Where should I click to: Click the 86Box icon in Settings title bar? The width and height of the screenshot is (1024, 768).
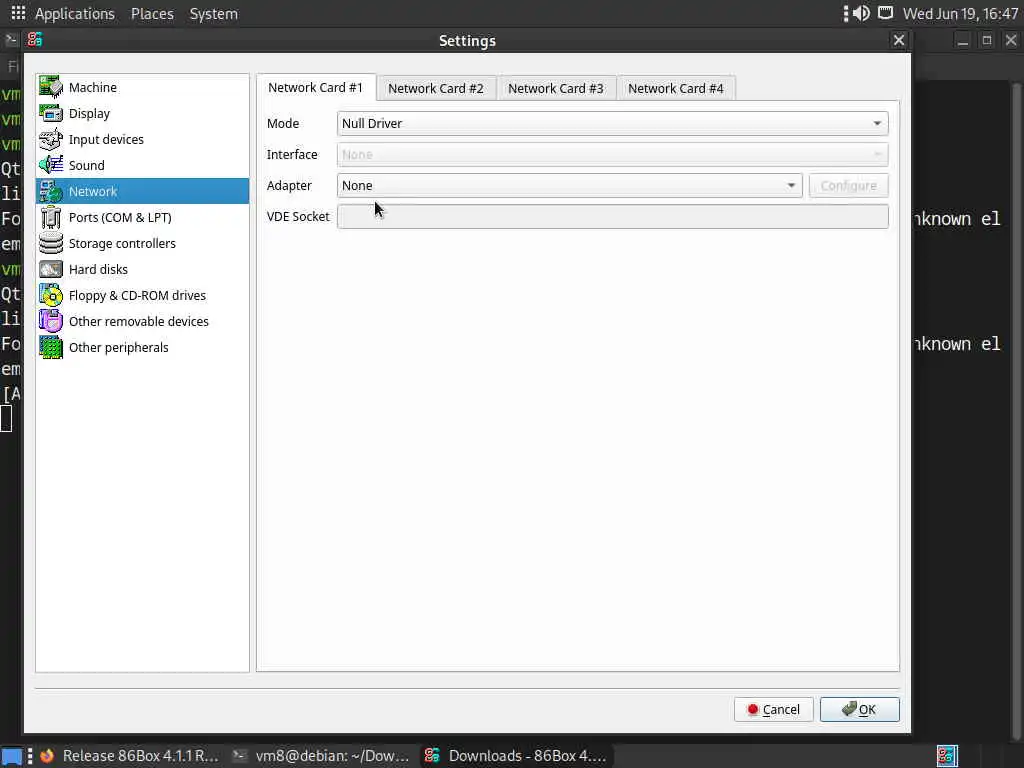pyautogui.click(x=35, y=40)
